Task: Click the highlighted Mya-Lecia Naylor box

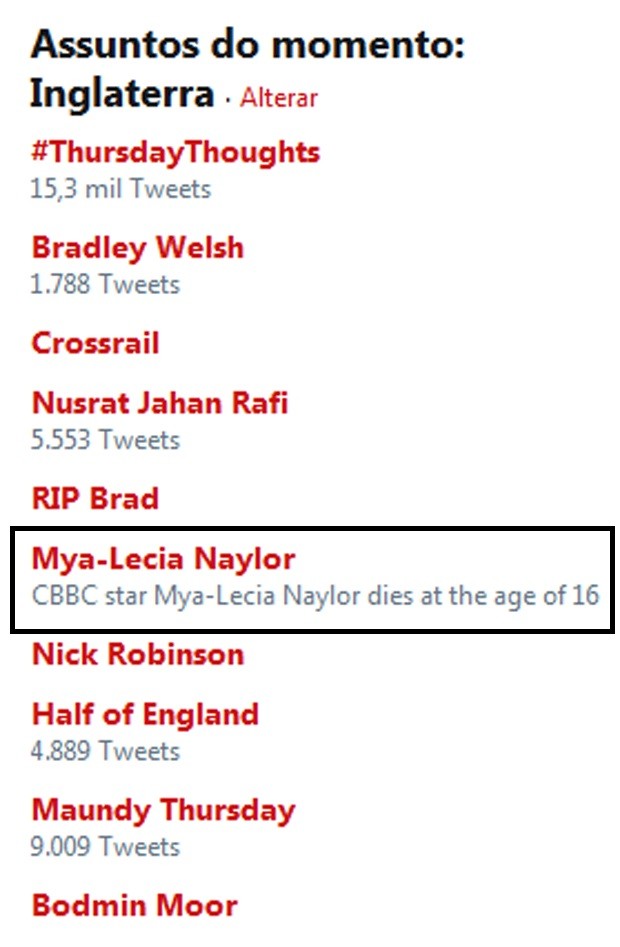Action: (313, 580)
